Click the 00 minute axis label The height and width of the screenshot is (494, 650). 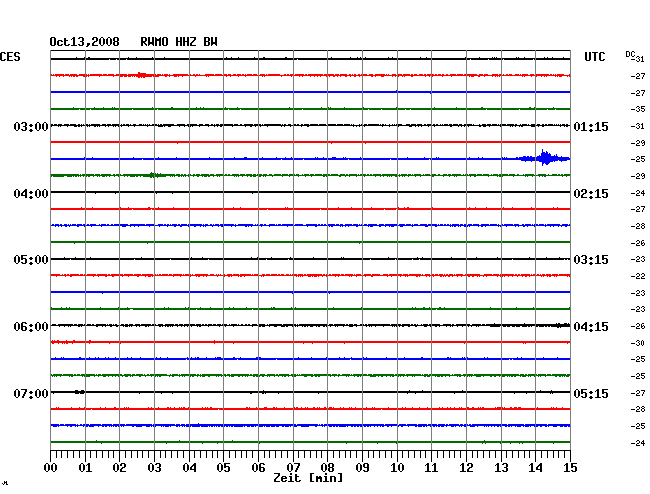[50, 467]
